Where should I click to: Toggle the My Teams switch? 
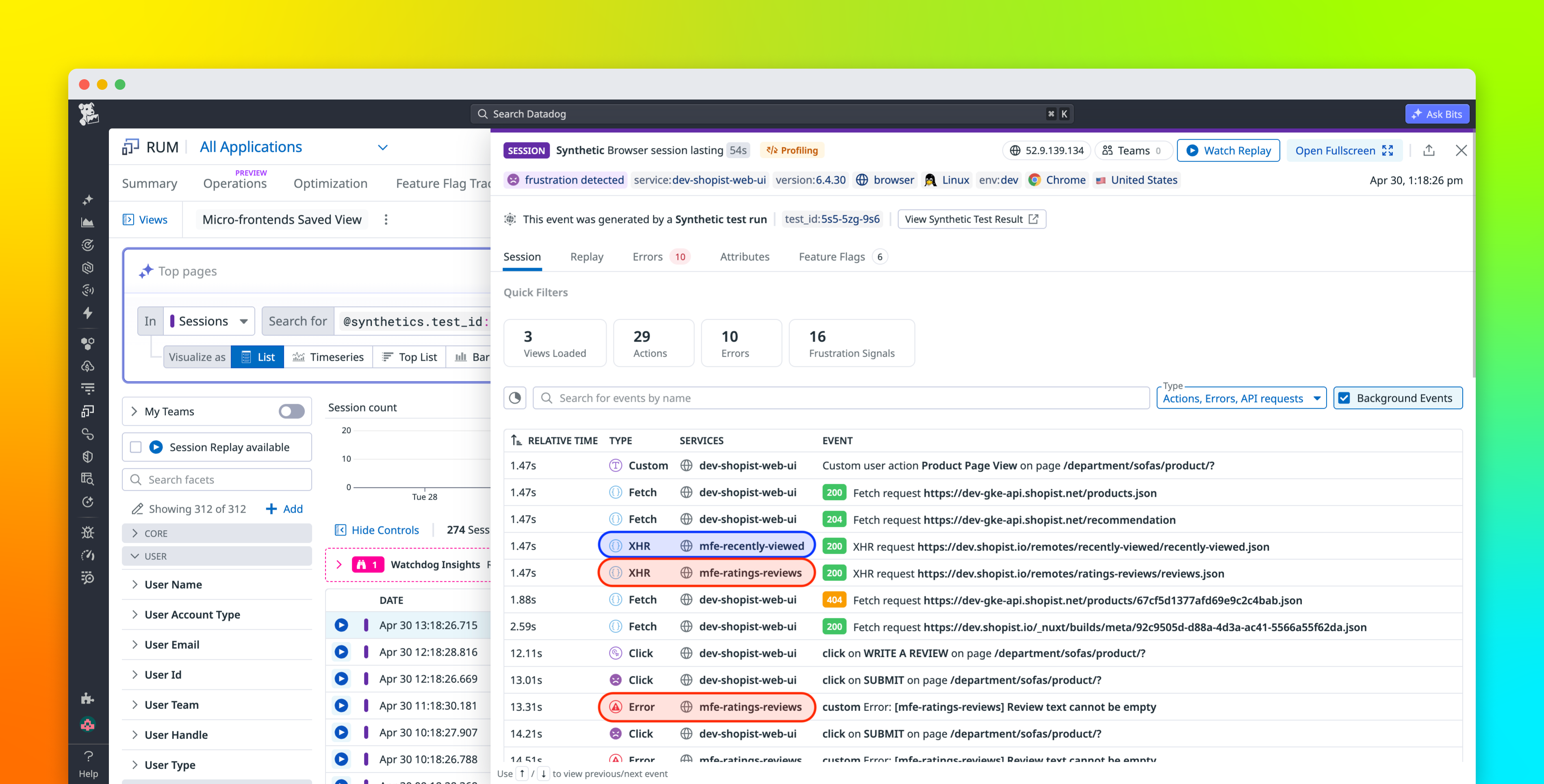(291, 411)
